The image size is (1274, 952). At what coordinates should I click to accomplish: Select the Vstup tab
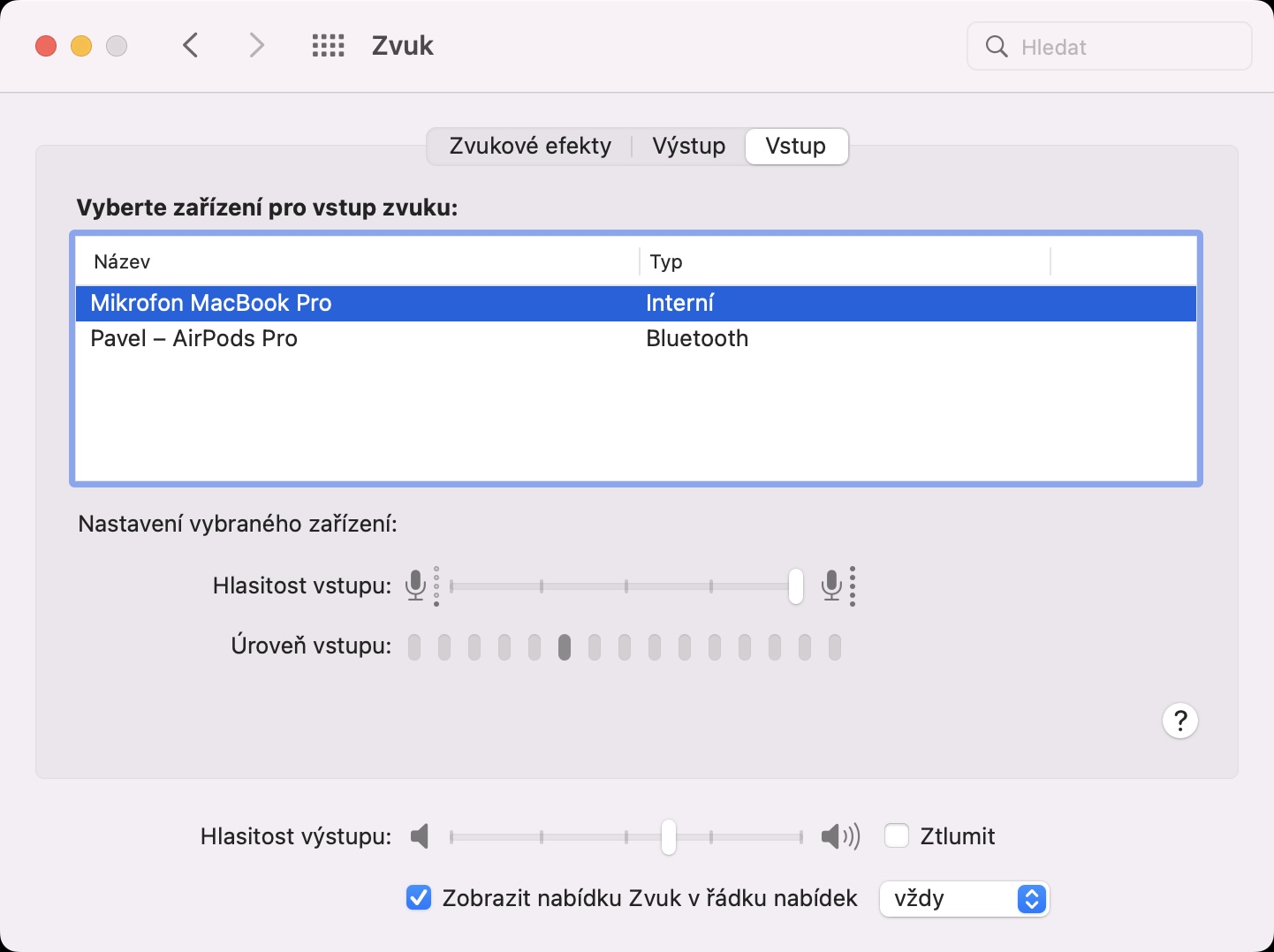796,146
